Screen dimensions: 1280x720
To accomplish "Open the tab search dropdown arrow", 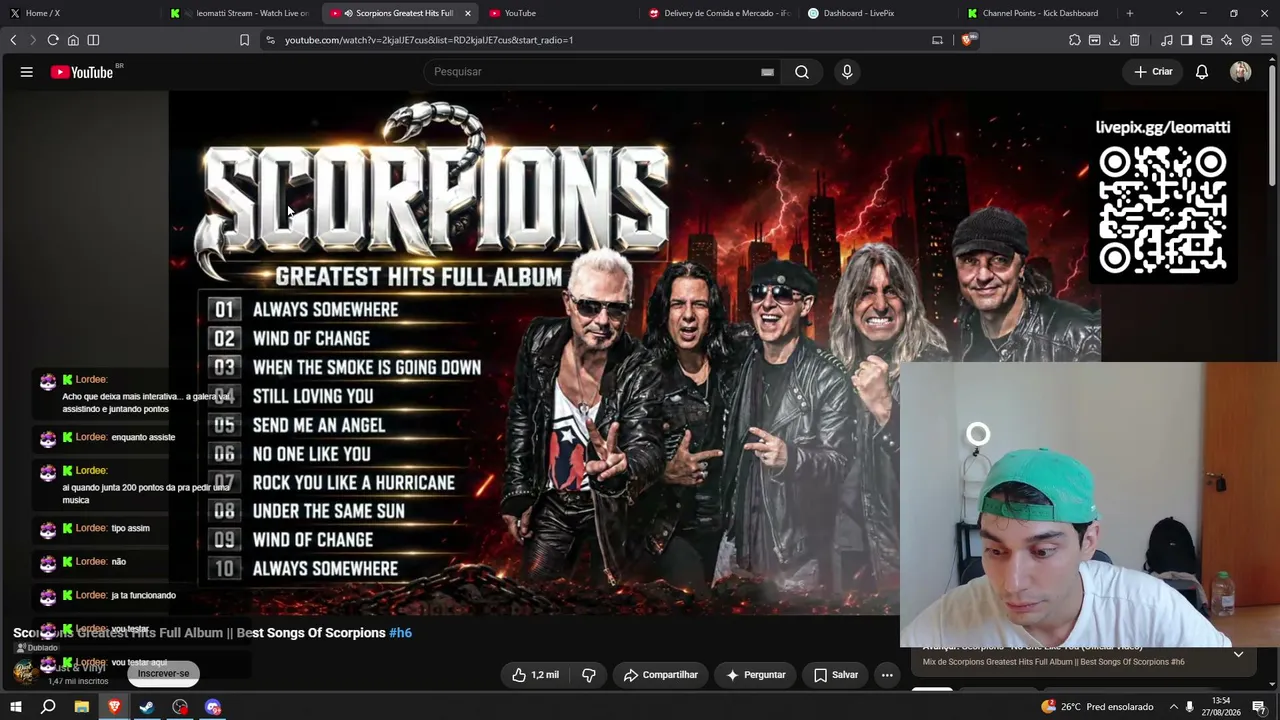I will [1179, 13].
